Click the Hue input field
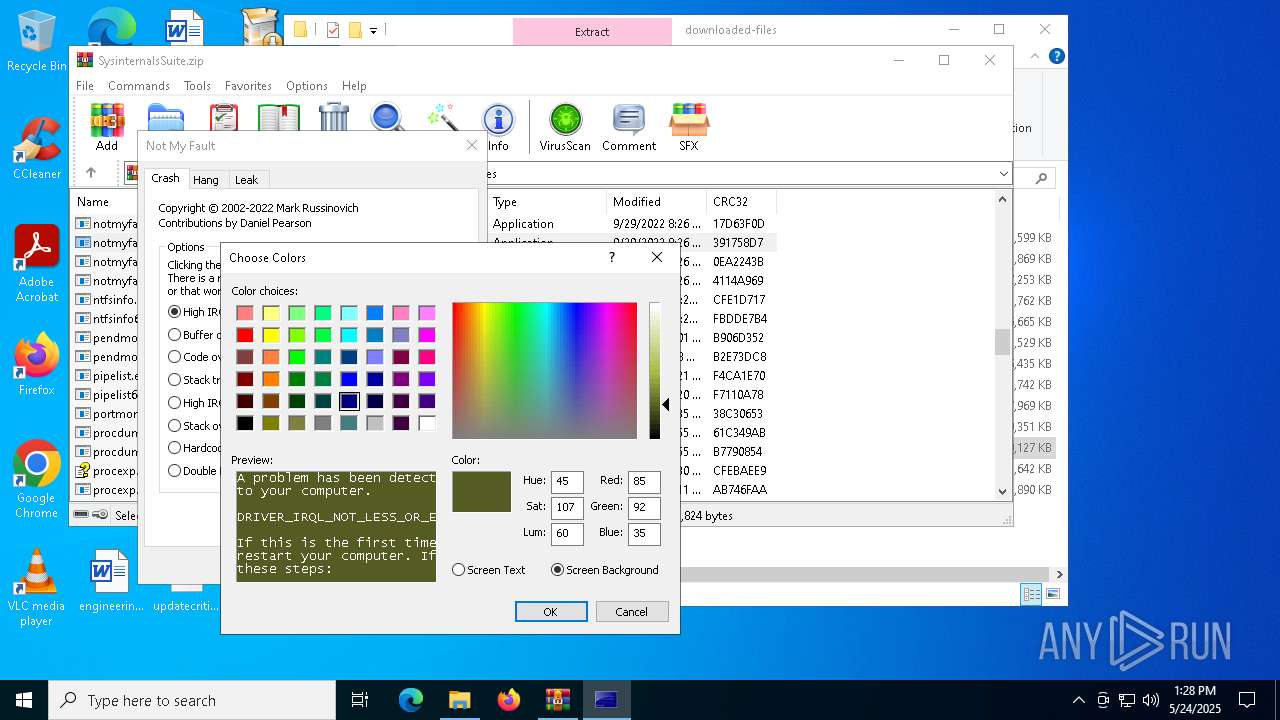 567,481
